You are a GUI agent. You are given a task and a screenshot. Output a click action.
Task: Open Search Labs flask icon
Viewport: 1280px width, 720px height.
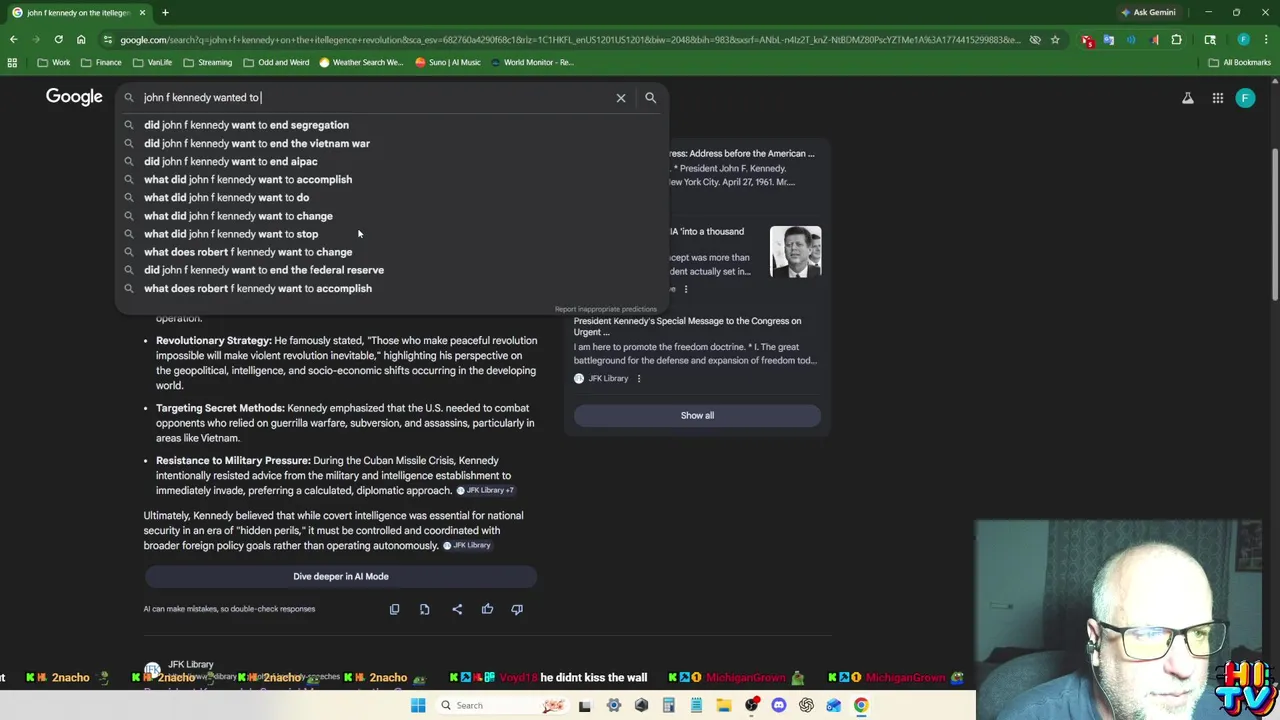click(x=1187, y=98)
